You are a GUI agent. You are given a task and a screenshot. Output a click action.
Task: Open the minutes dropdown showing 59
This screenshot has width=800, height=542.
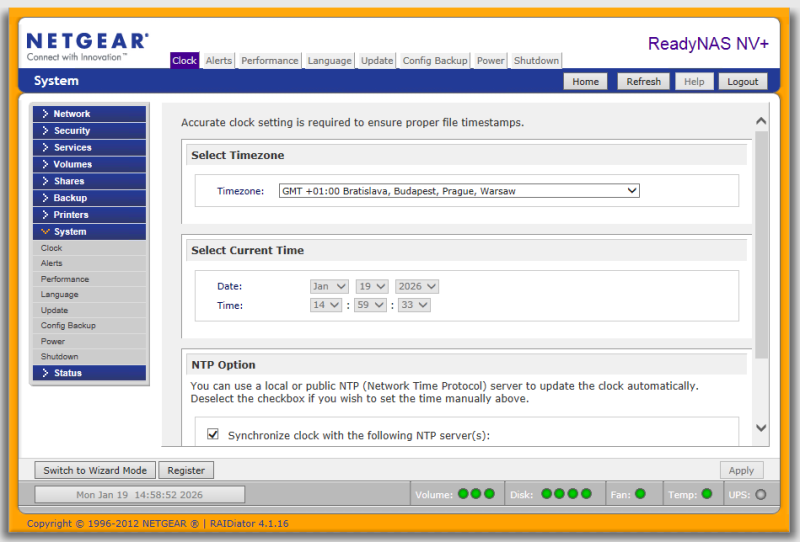tap(370, 305)
